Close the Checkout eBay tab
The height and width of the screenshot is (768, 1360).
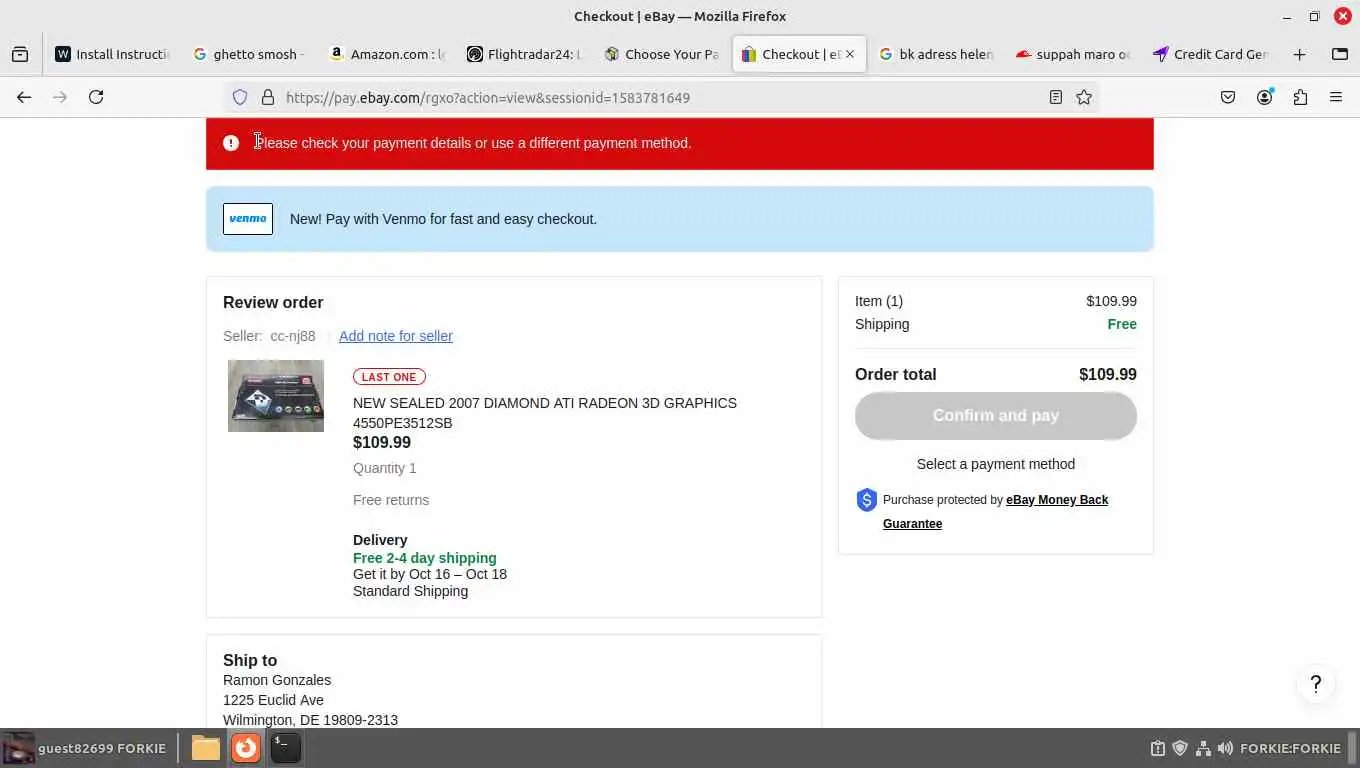(850, 54)
